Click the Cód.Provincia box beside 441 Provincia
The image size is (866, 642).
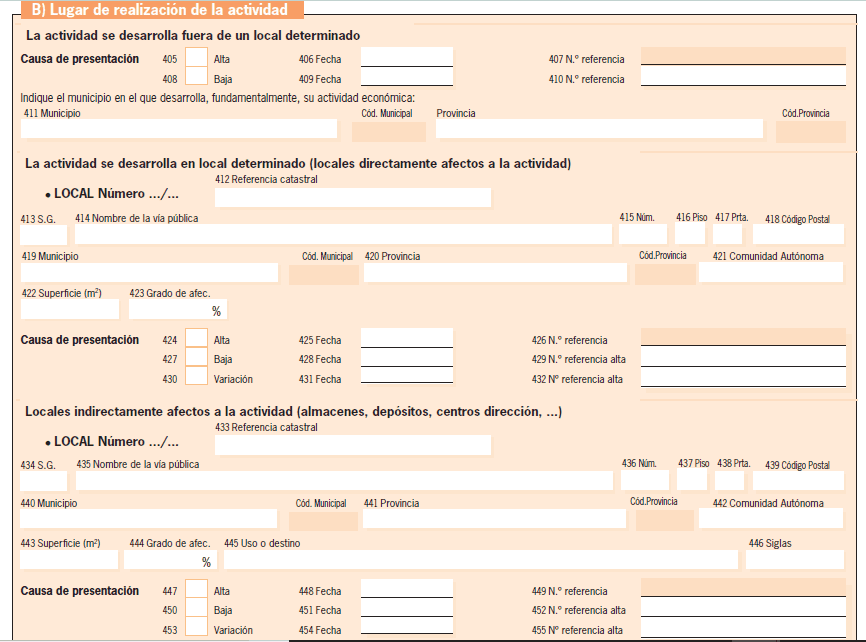tap(664, 520)
